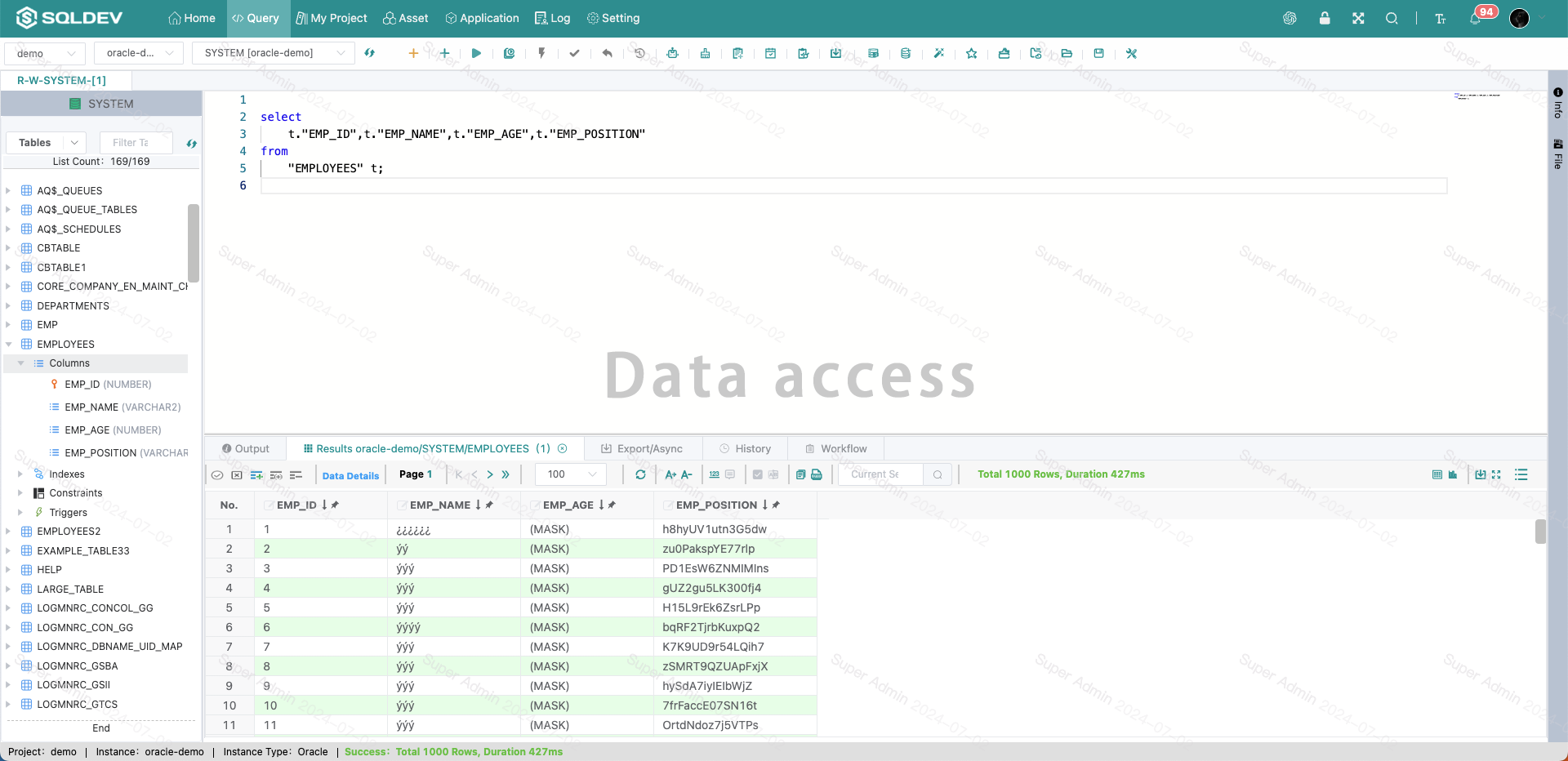Click the wrench tools icon in toolbar
Screen dimensions: 1568x761
[x=1131, y=53]
